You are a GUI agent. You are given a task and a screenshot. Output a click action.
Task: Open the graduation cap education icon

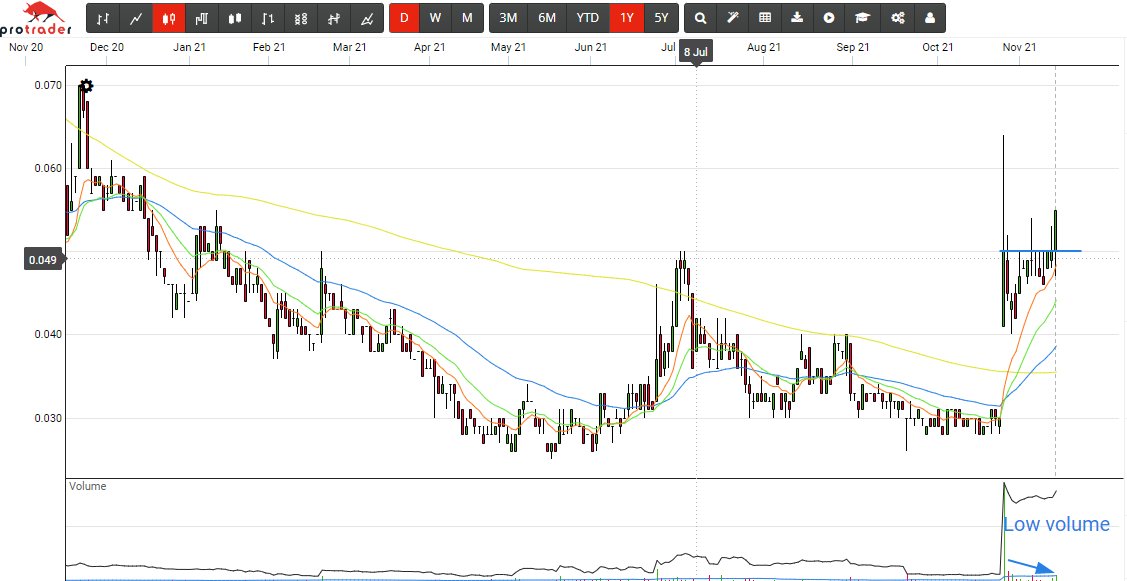862,18
